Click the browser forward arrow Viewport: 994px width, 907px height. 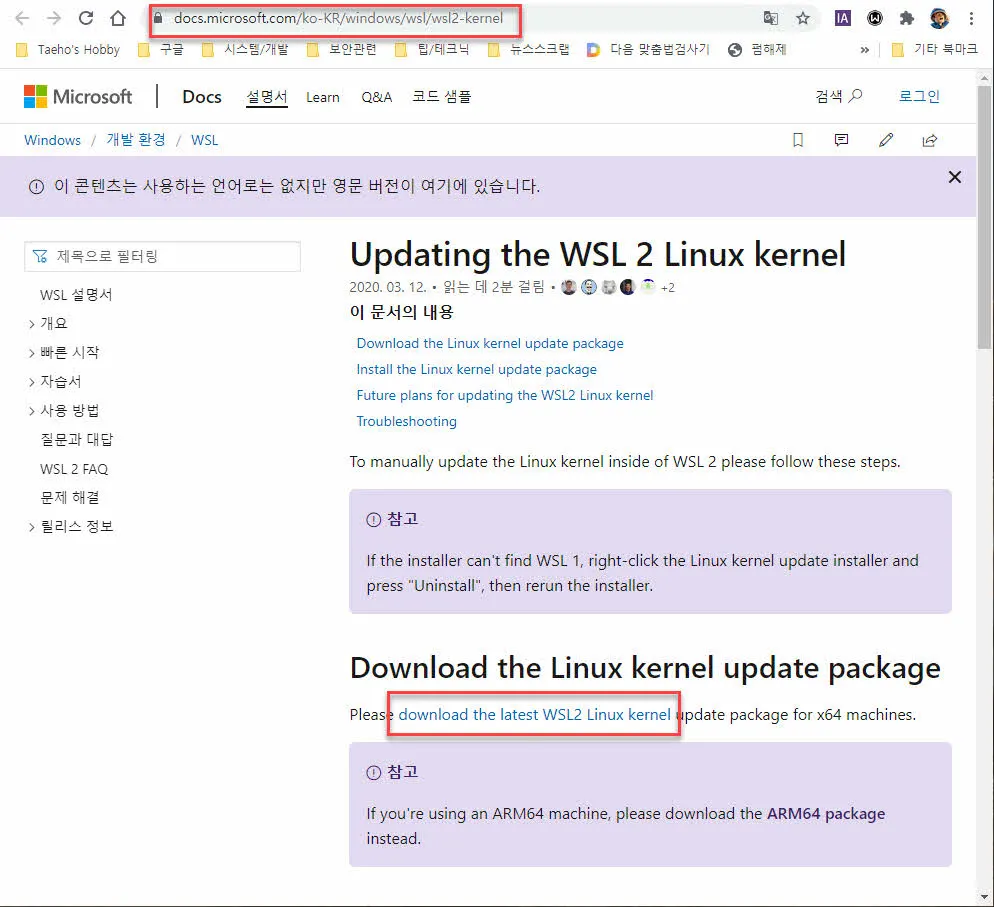54,18
